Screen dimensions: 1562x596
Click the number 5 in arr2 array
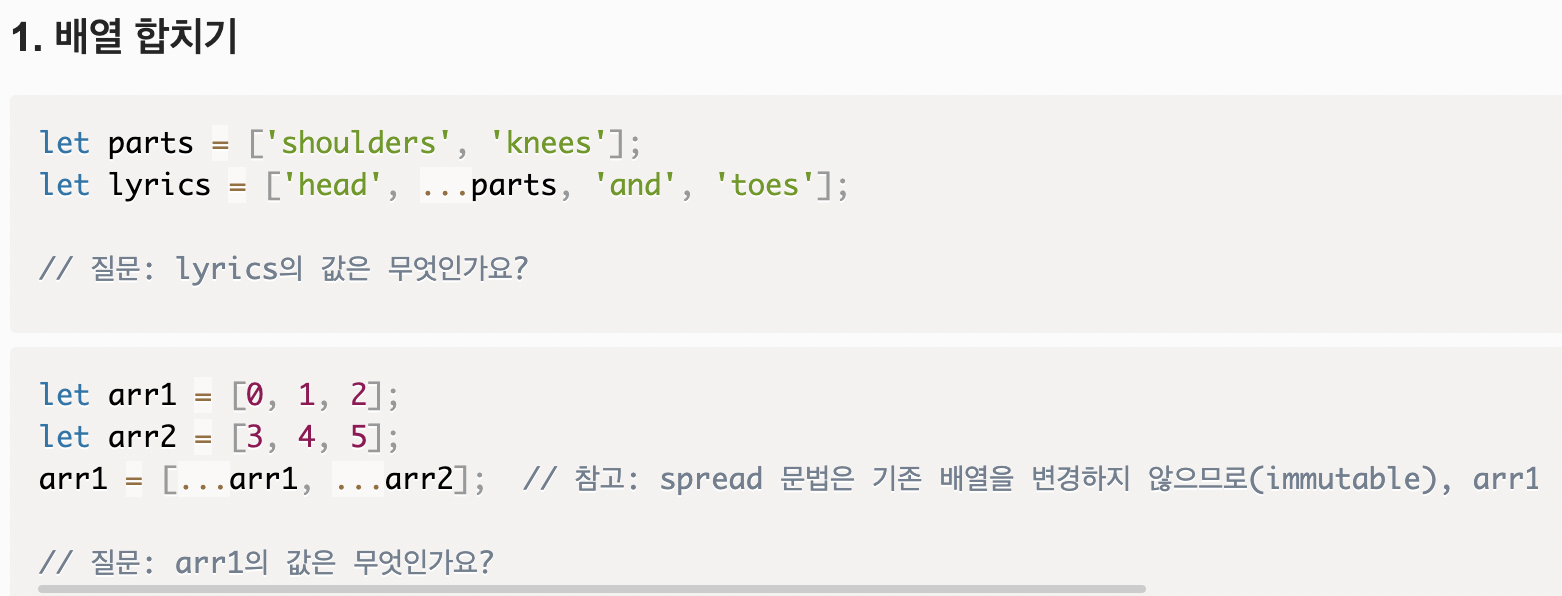[359, 437]
